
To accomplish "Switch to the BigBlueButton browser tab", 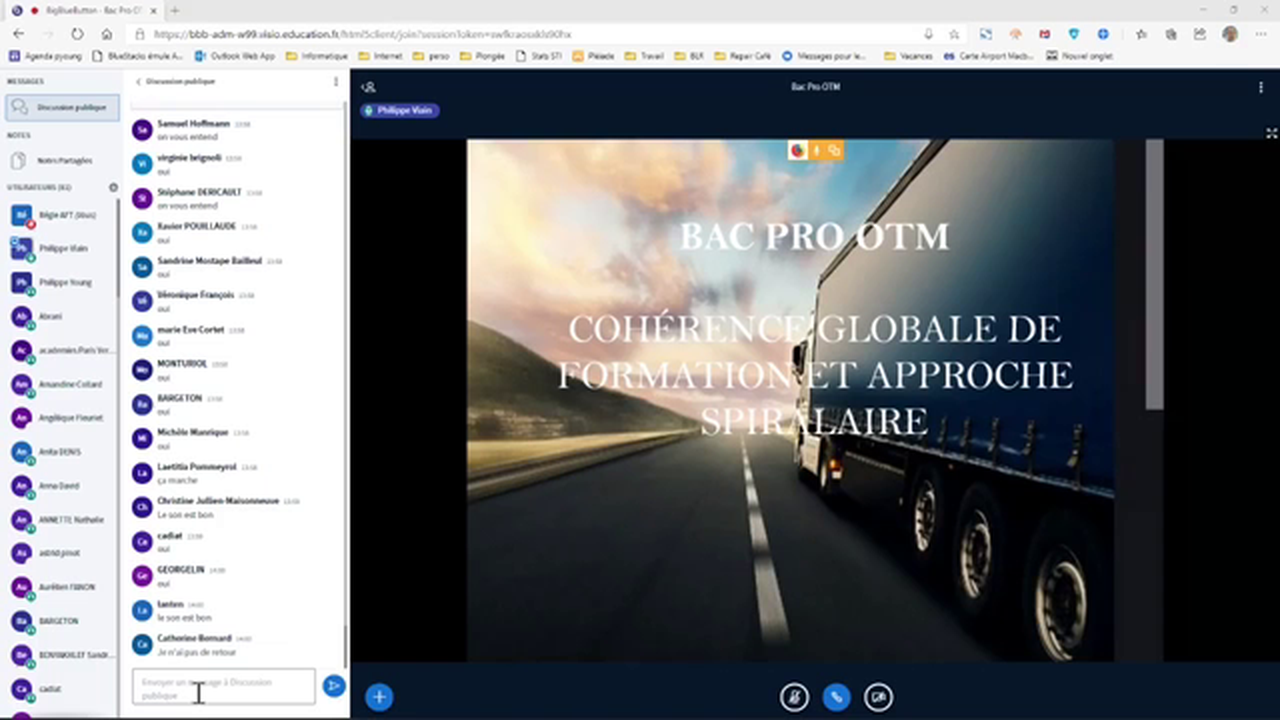I will [85, 10].
